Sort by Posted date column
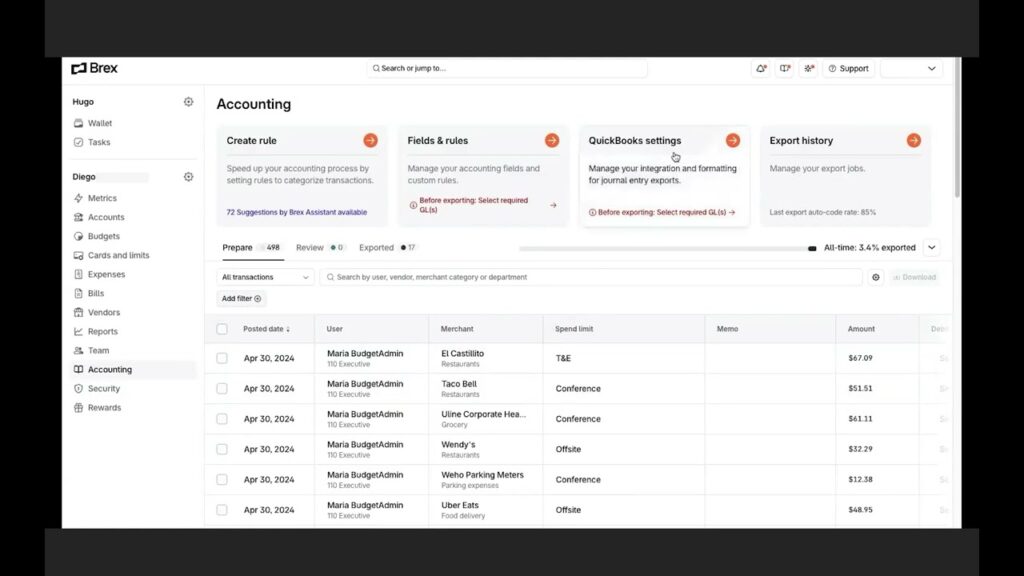Viewport: 1024px width, 576px height. pyautogui.click(x=266, y=329)
